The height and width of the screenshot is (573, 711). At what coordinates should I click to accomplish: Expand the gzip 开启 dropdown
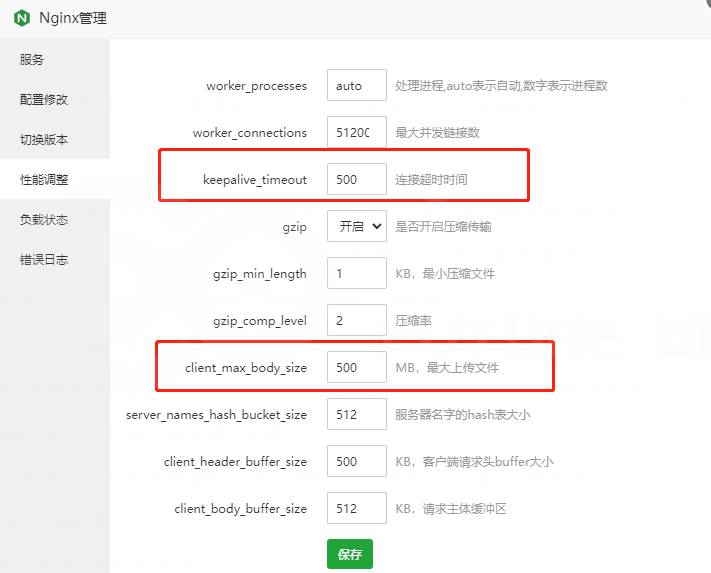pyautogui.click(x=357, y=226)
